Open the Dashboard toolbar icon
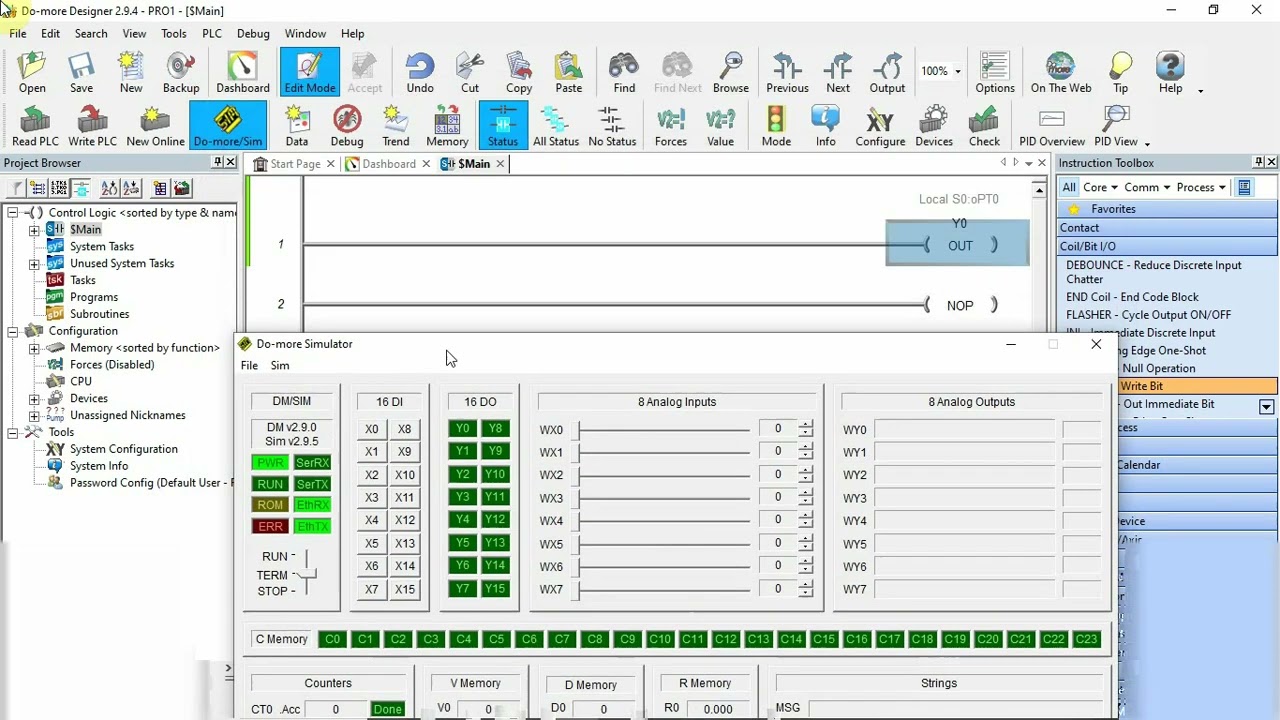Screen dimensions: 1280x720 pos(243,73)
